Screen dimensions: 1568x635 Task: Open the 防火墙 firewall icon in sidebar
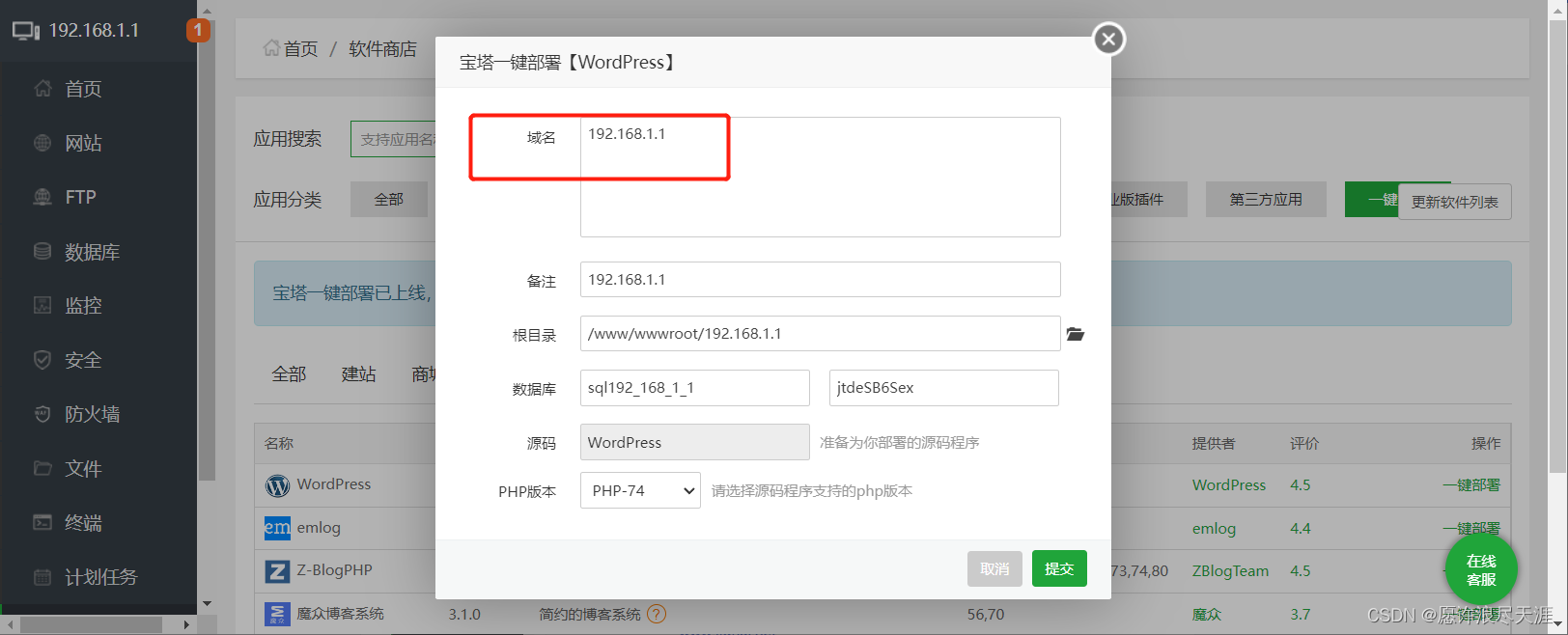(42, 414)
